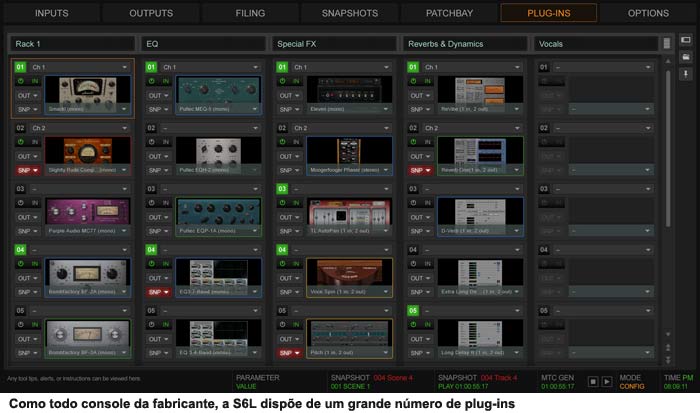The width and height of the screenshot is (700, 413).
Task: Toggle power for Pultec MEQ-5 slot
Action: coord(152,81)
